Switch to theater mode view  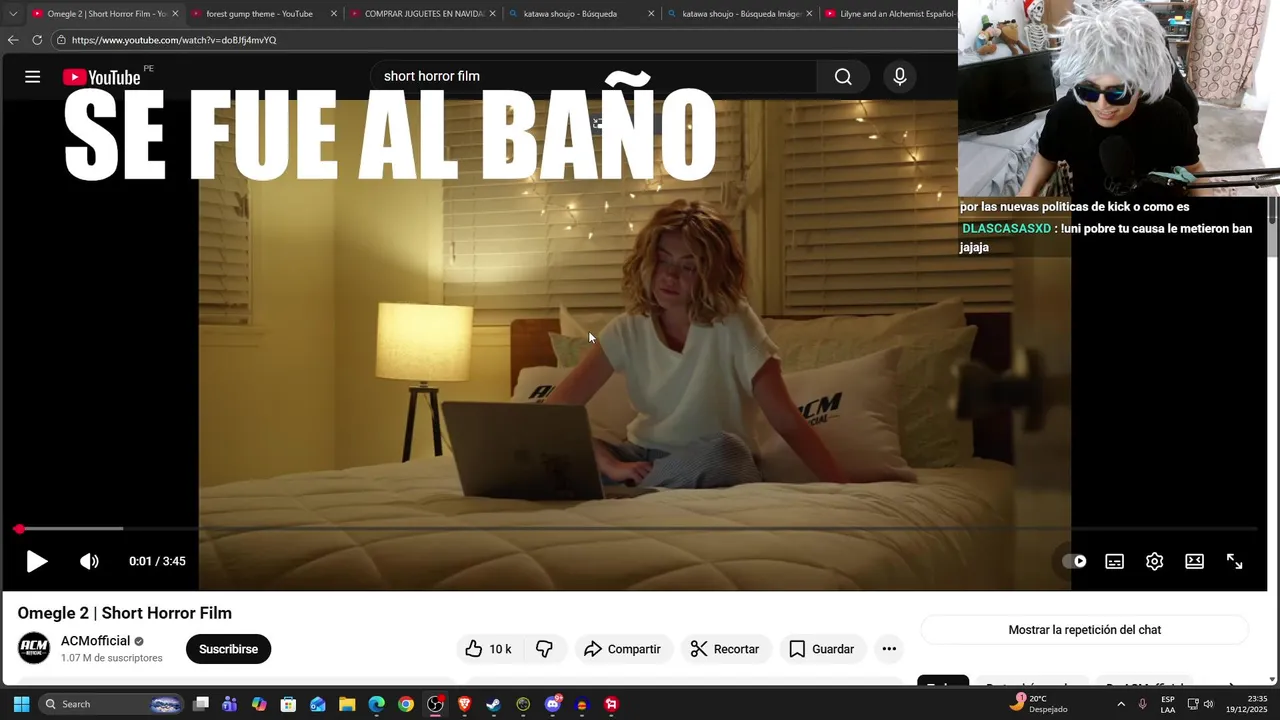coord(1194,562)
